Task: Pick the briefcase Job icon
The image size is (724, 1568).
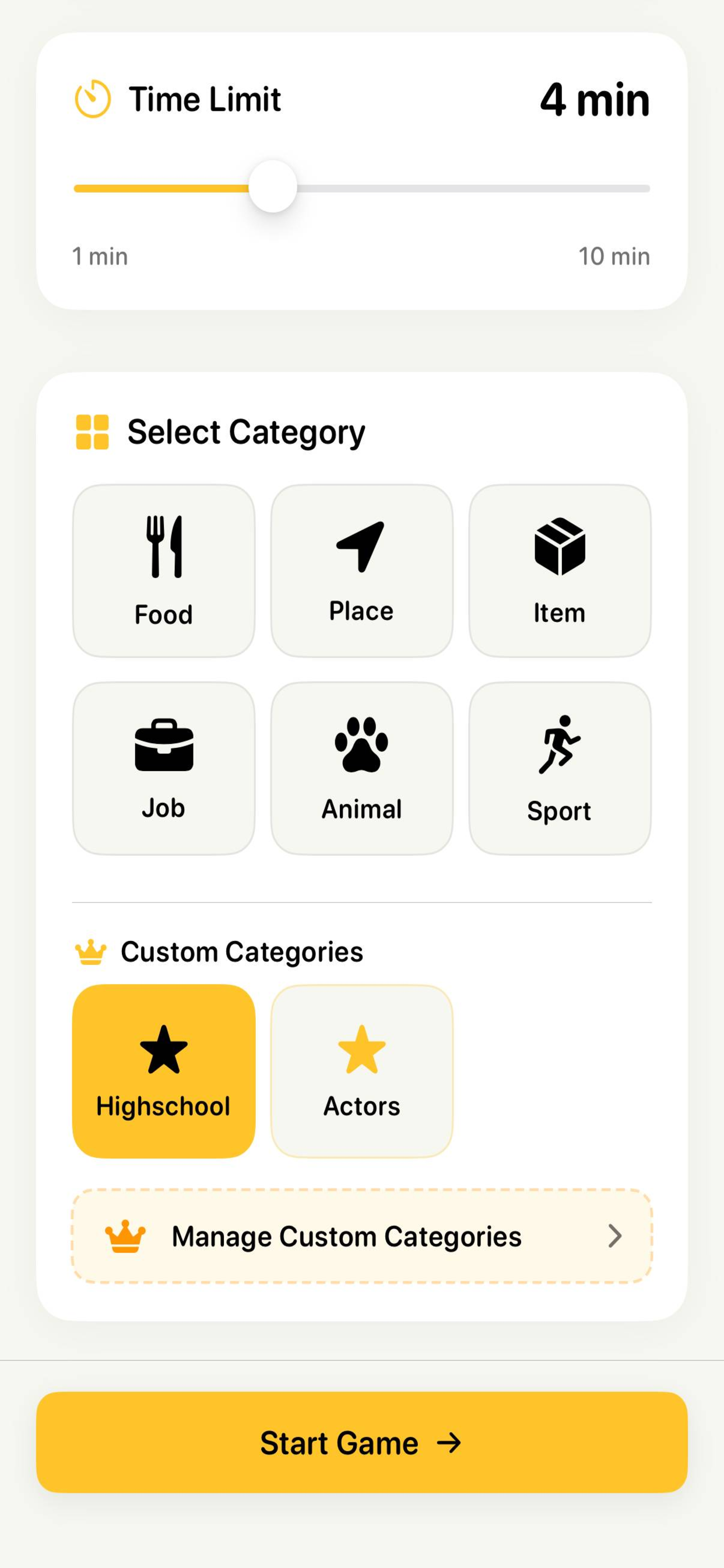Action: pyautogui.click(x=164, y=745)
